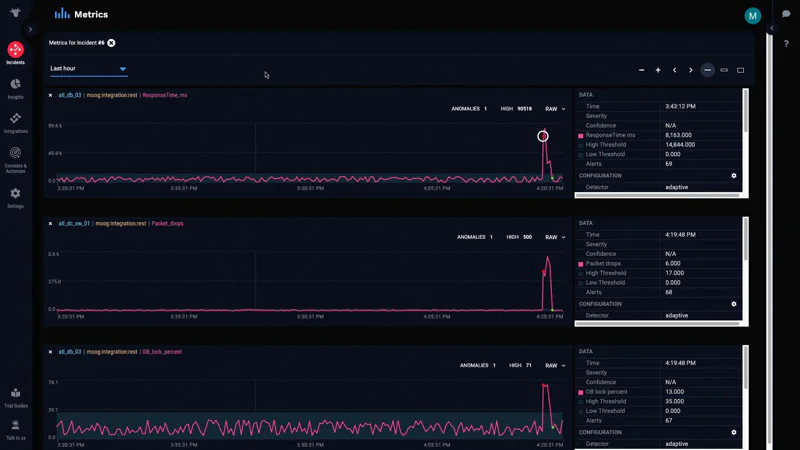
Task: Open the Last hour time range dropdown
Action: [x=89, y=69]
